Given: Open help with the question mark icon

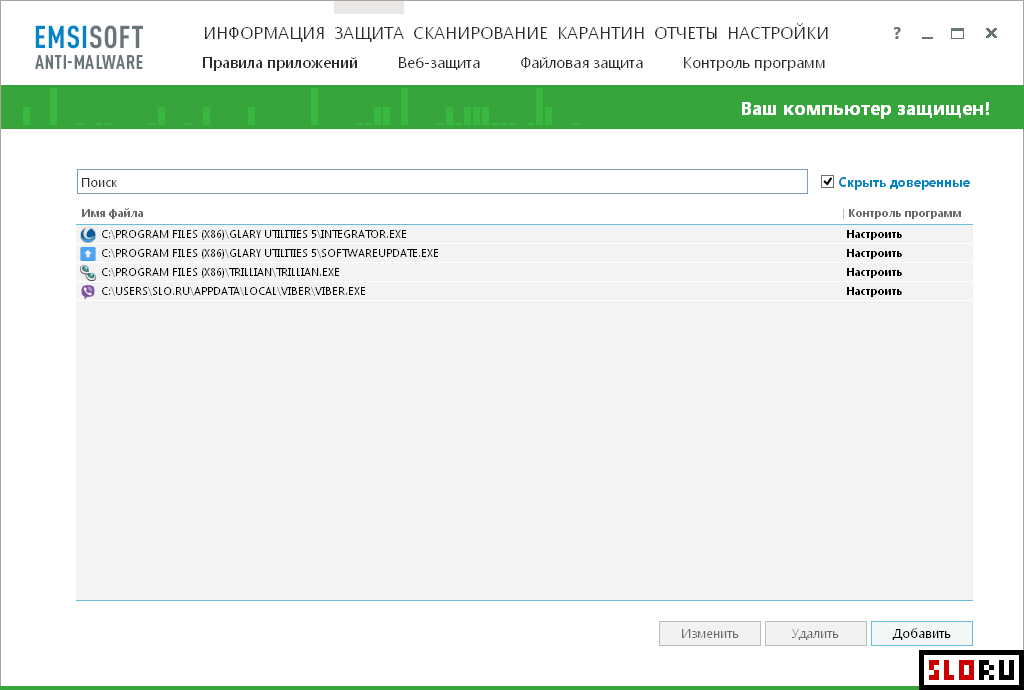Looking at the screenshot, I should (x=897, y=33).
